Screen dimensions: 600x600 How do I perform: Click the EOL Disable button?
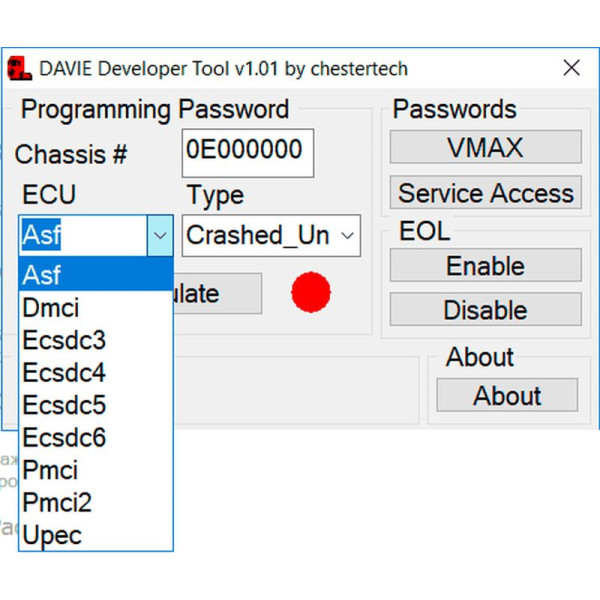485,310
